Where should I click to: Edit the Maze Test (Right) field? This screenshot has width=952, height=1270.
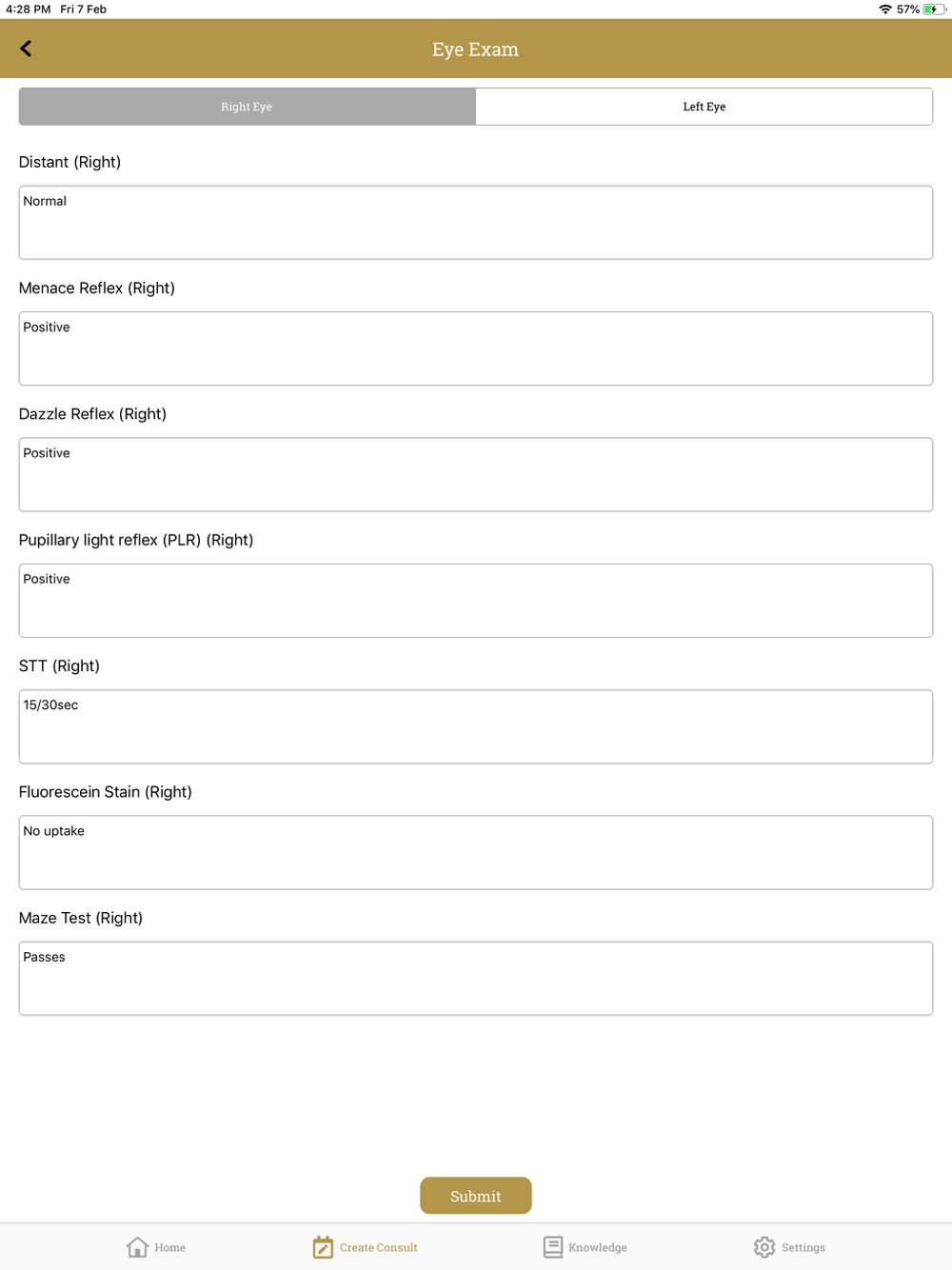[x=476, y=979]
